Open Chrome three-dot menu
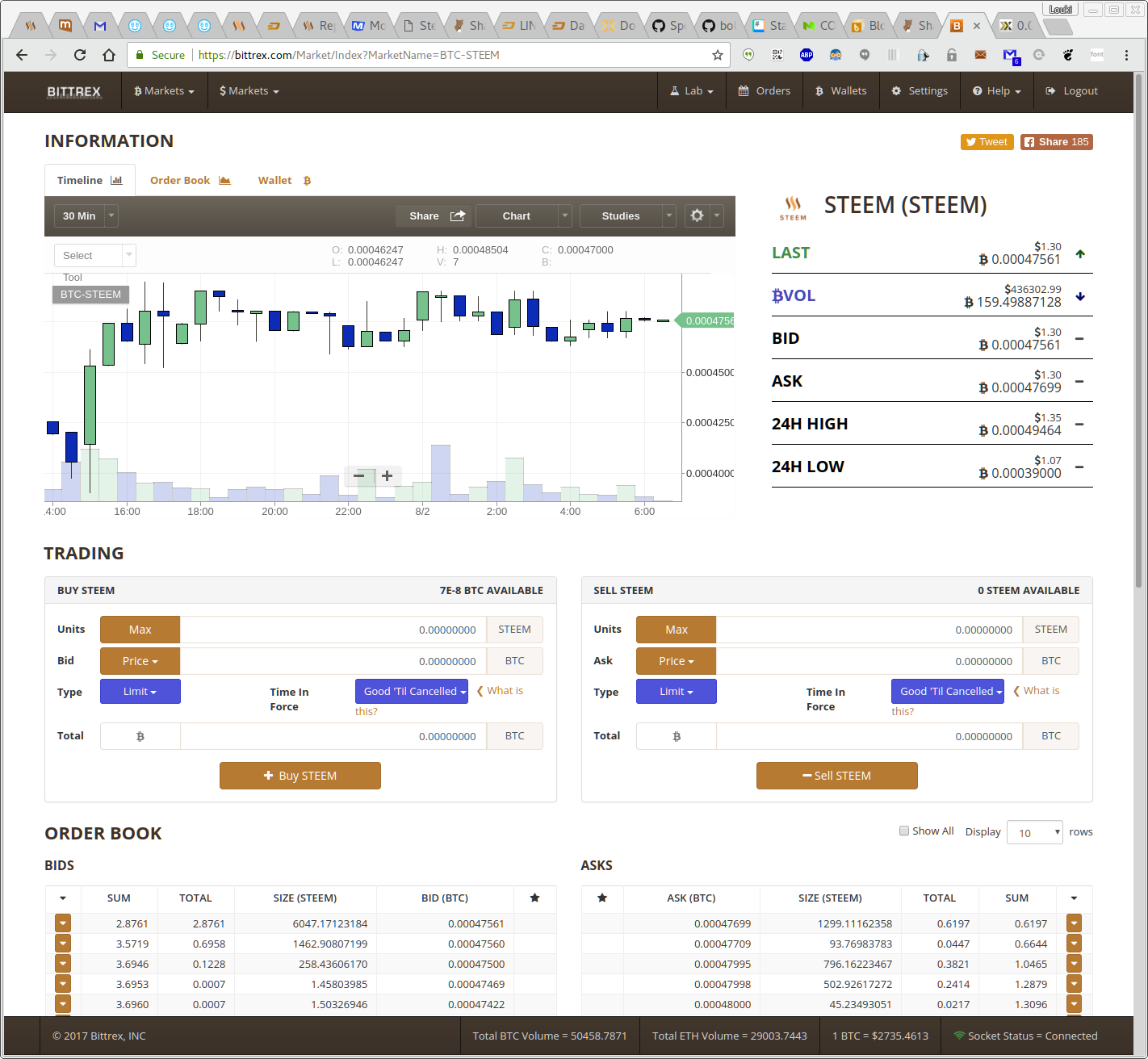Image resolution: width=1148 pixels, height=1059 pixels. 1126,55
